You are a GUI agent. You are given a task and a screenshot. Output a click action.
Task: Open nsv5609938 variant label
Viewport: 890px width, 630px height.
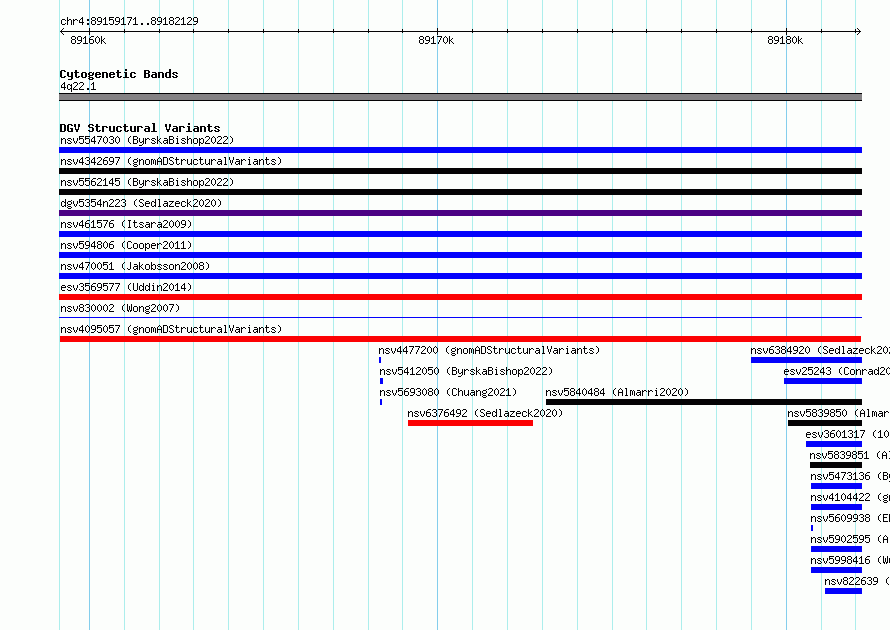850,518
